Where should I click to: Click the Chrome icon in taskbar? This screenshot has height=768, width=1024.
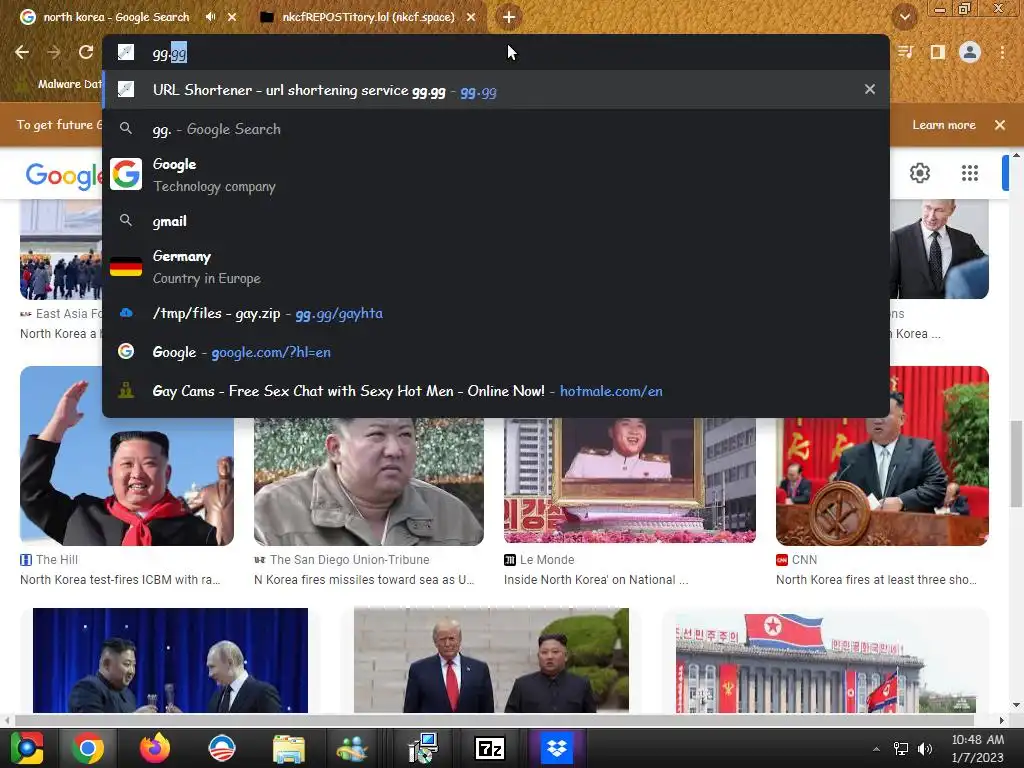pyautogui.click(x=88, y=748)
